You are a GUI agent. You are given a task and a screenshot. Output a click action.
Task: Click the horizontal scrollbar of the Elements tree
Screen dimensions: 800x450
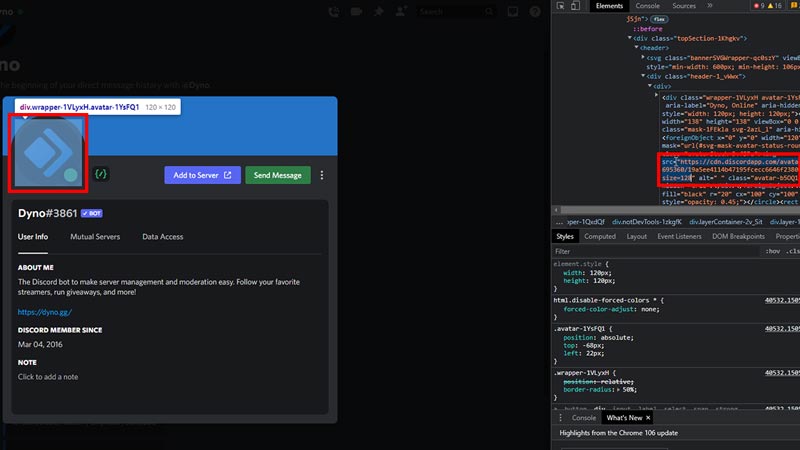[x=680, y=210]
